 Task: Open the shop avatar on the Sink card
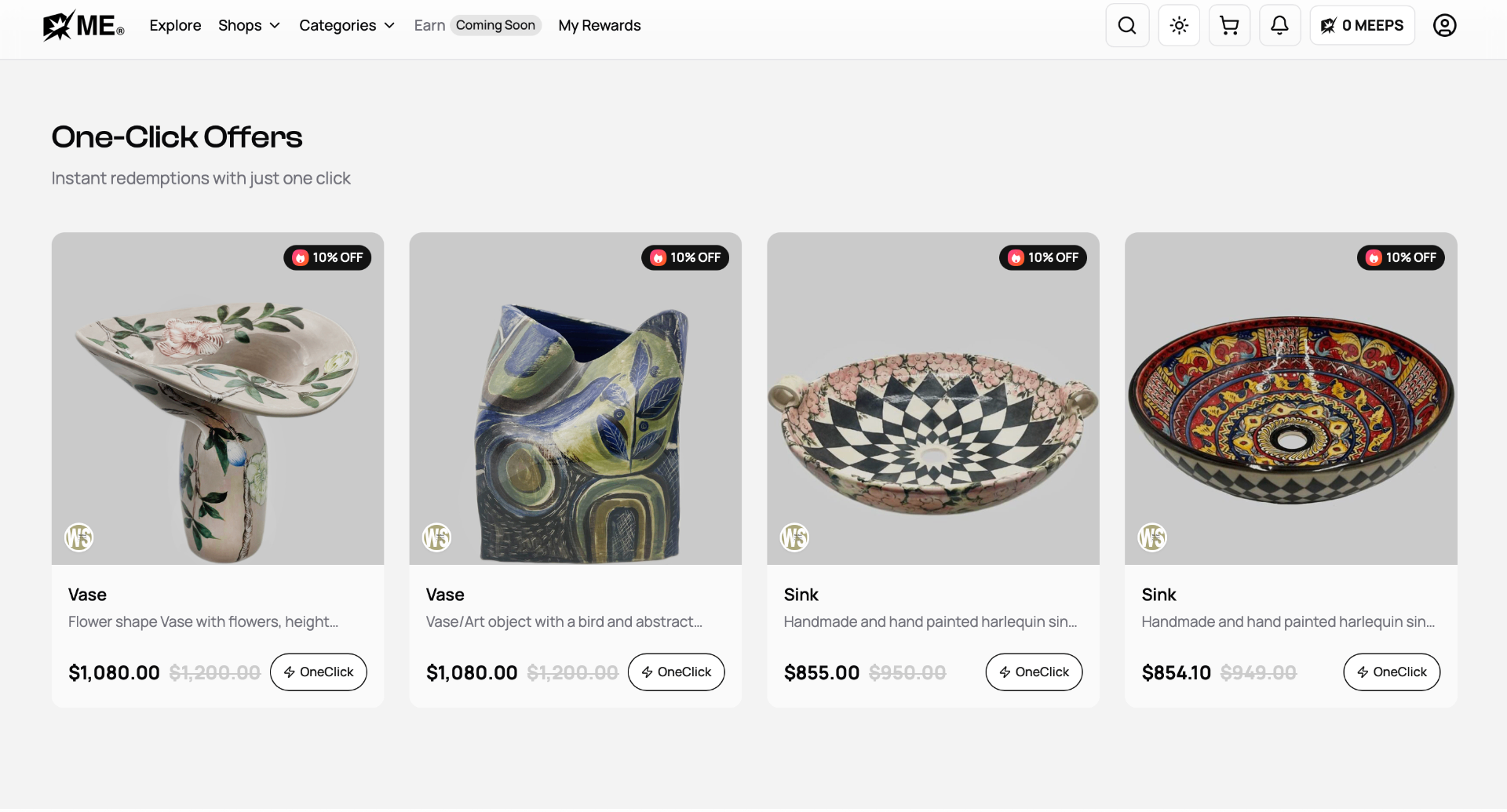[x=794, y=537]
